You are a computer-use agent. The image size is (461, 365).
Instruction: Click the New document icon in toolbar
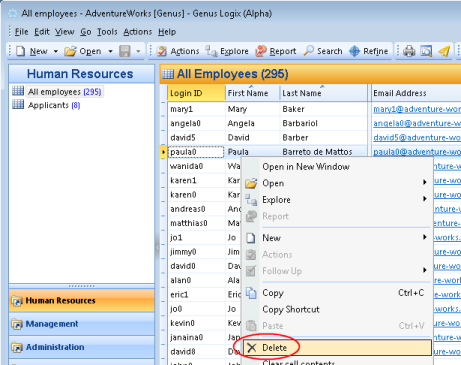pyautogui.click(x=21, y=51)
